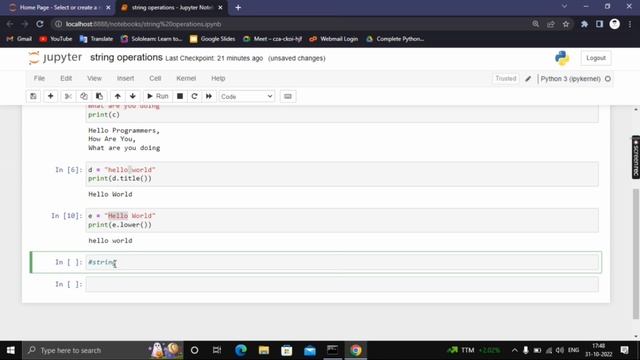This screenshot has width=640, height=360.
Task: Click the taskbar search box
Action: pyautogui.click(x=102, y=350)
